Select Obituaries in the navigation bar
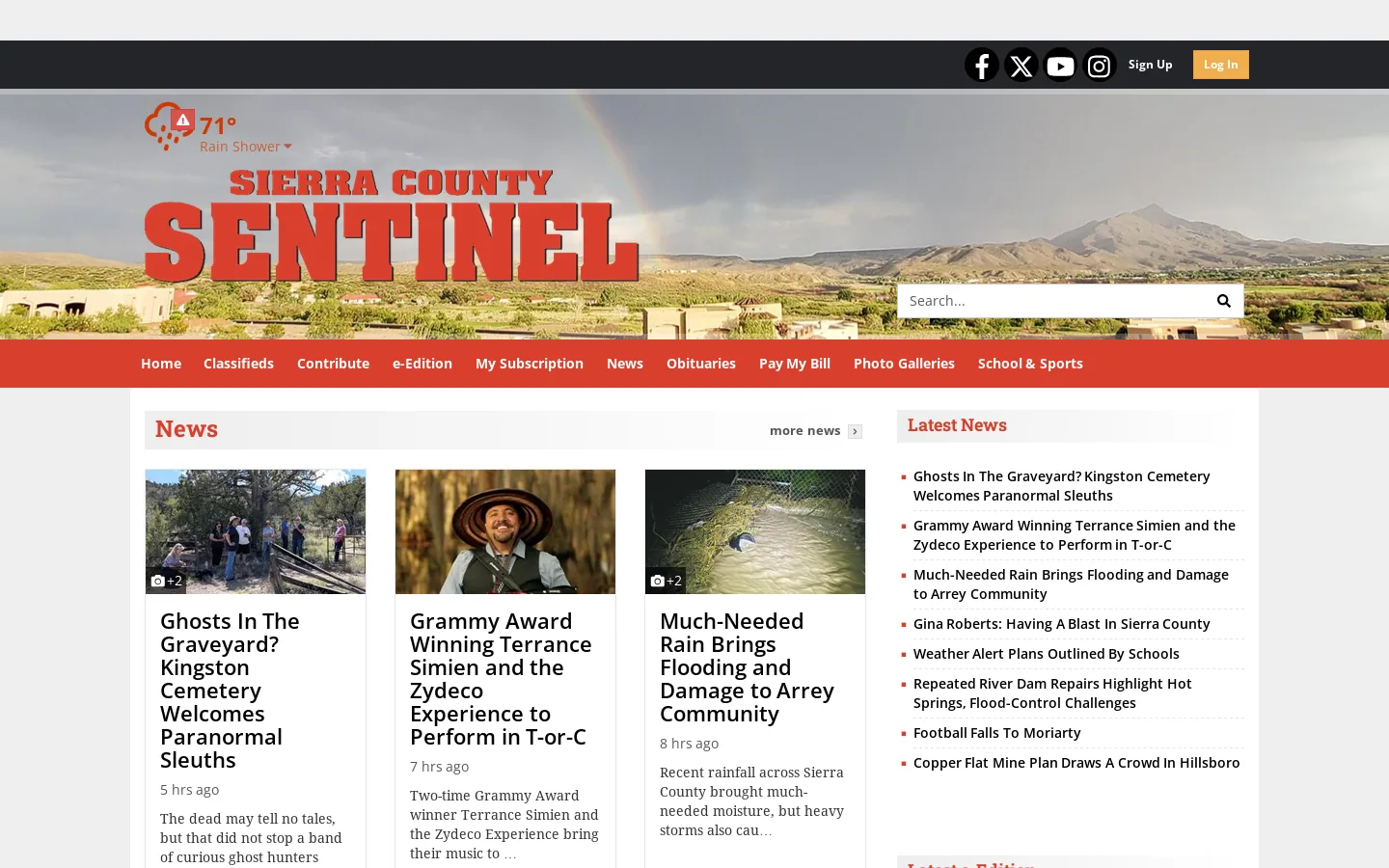The image size is (1389, 868). pos(701,364)
